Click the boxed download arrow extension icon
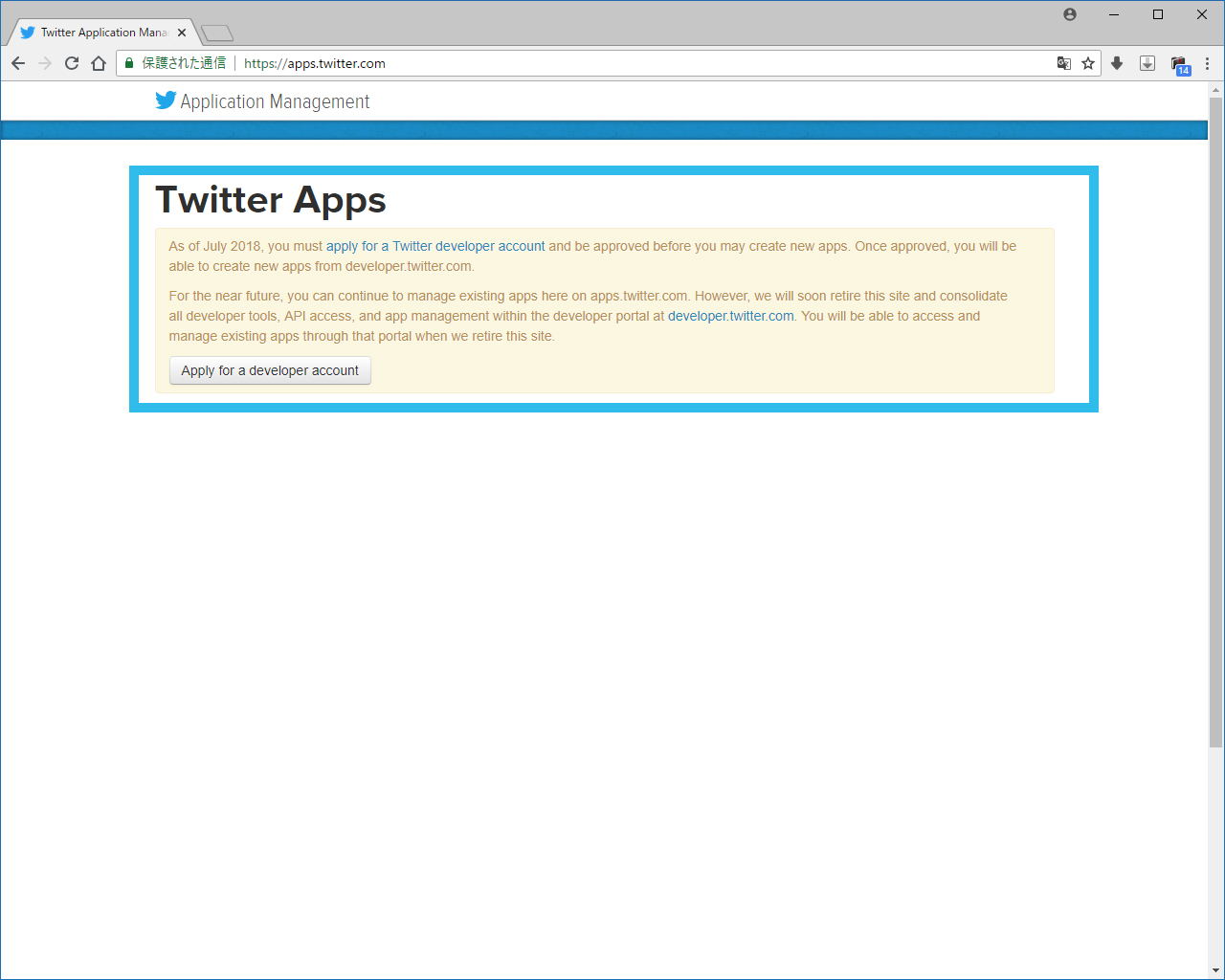Screen dimensions: 1225x980 click(1147, 63)
